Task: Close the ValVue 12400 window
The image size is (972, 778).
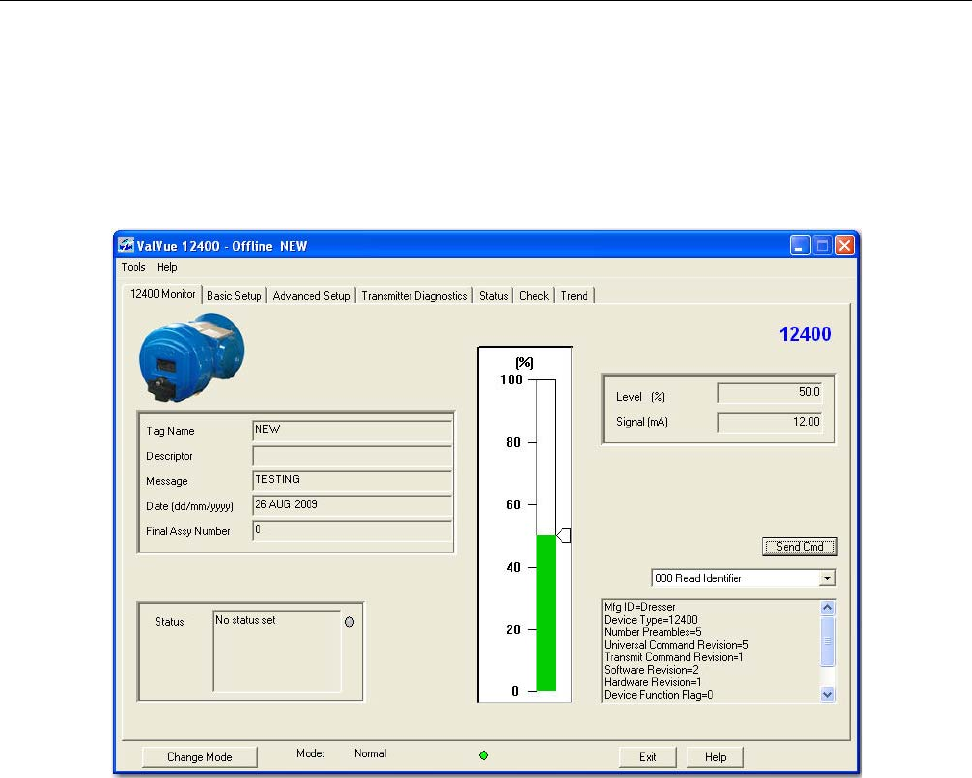Action: pyautogui.click(x=844, y=245)
